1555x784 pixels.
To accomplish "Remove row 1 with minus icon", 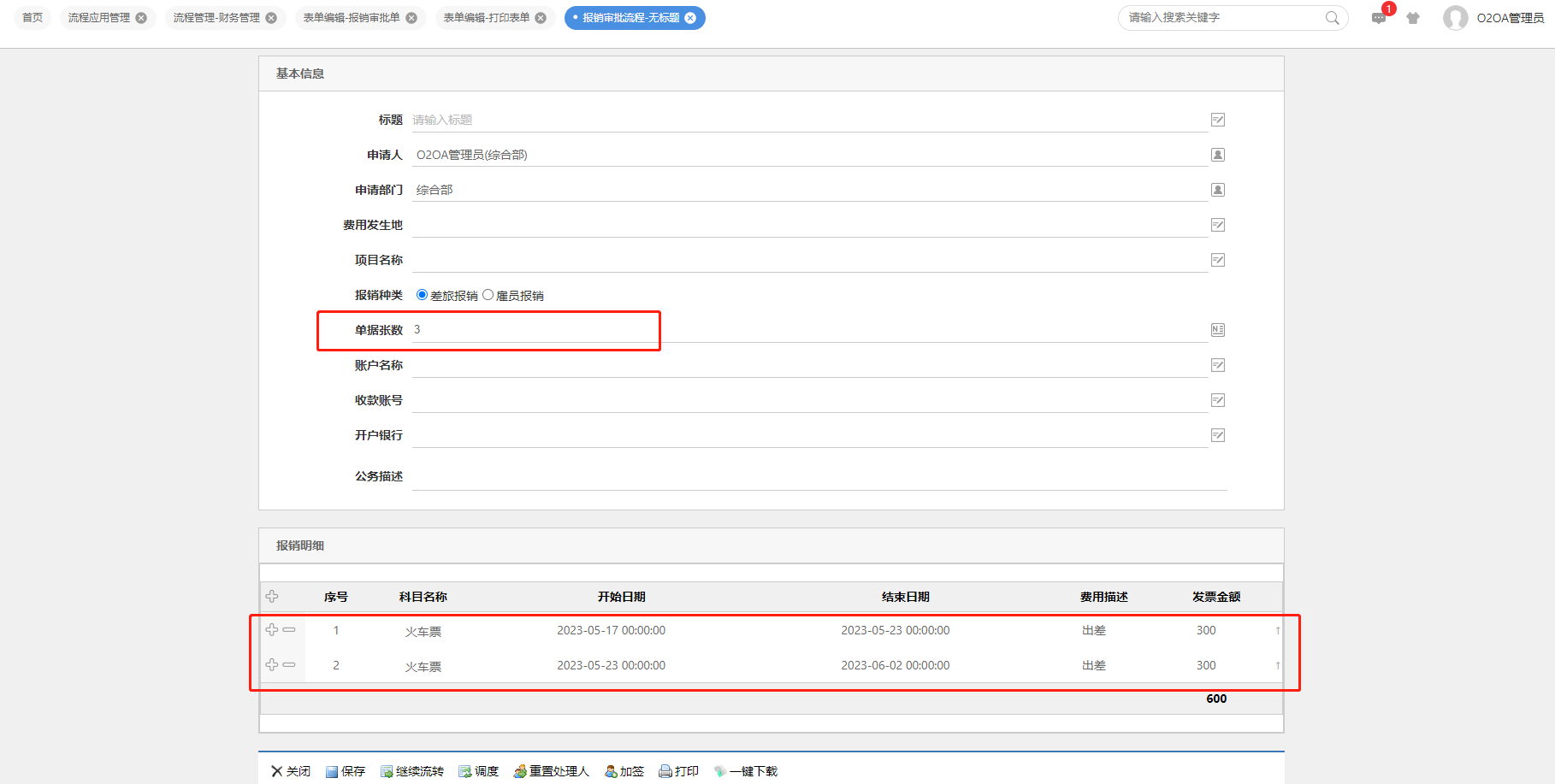I will [289, 630].
